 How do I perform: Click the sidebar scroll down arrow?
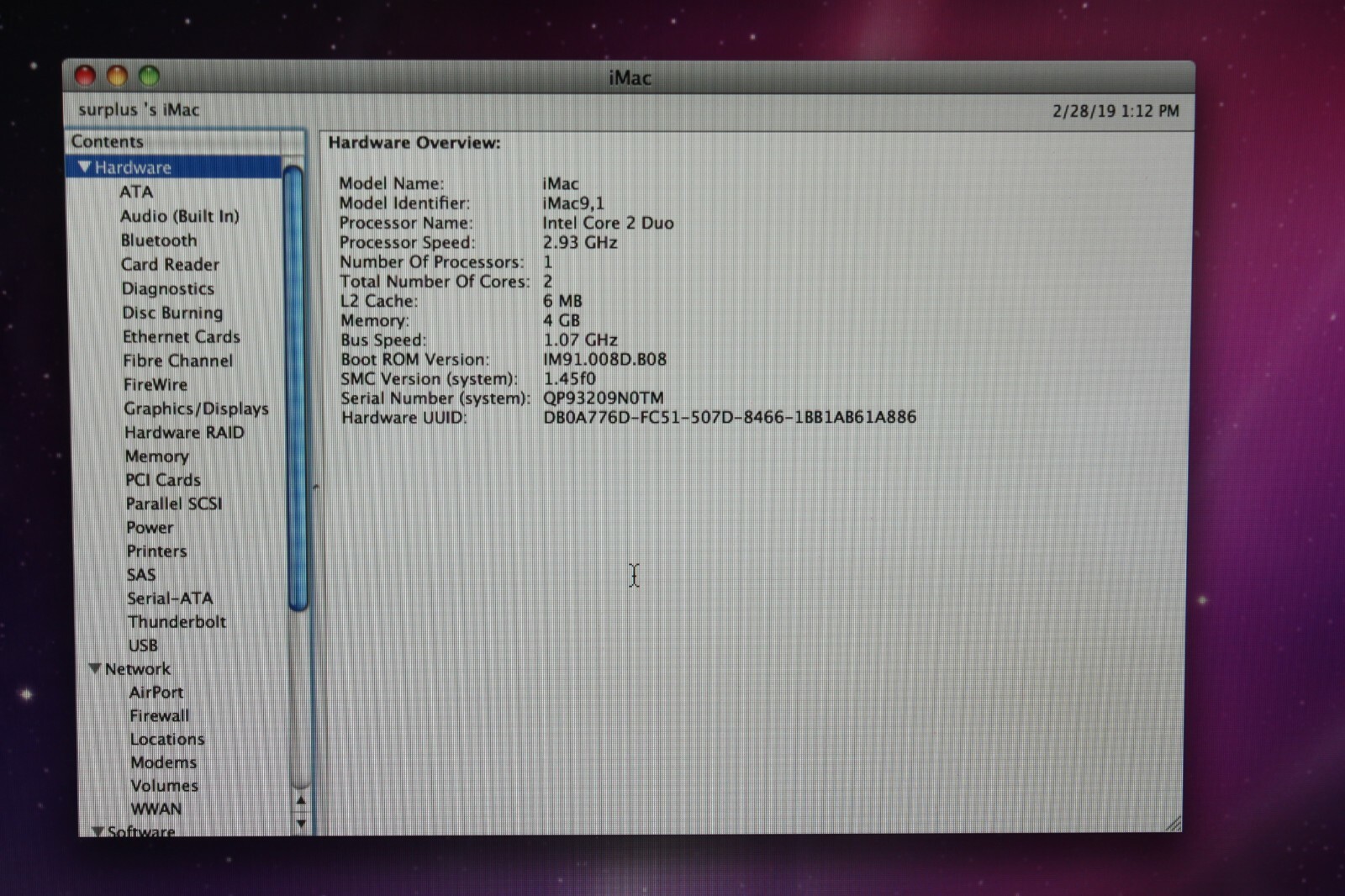[301, 824]
